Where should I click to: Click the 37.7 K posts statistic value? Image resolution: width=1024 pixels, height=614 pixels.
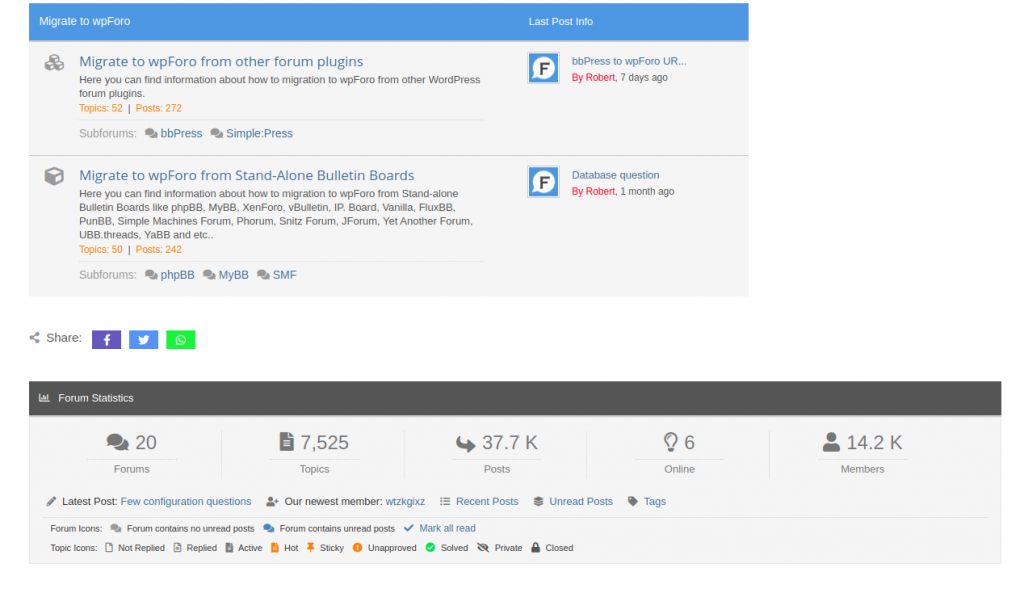pyautogui.click(x=510, y=442)
